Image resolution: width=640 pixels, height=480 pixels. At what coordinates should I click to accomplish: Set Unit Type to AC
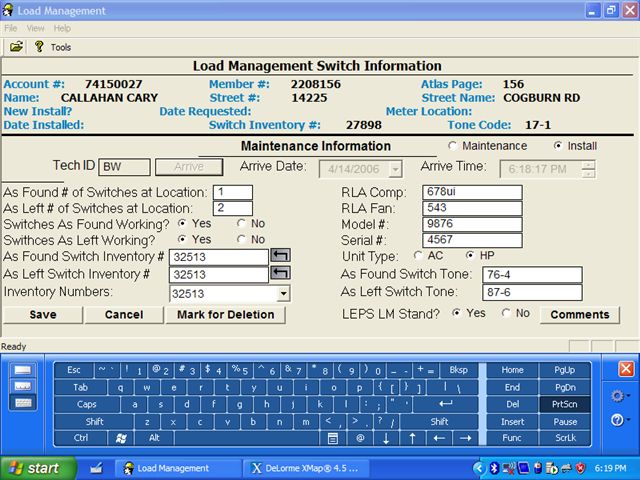click(x=418, y=256)
